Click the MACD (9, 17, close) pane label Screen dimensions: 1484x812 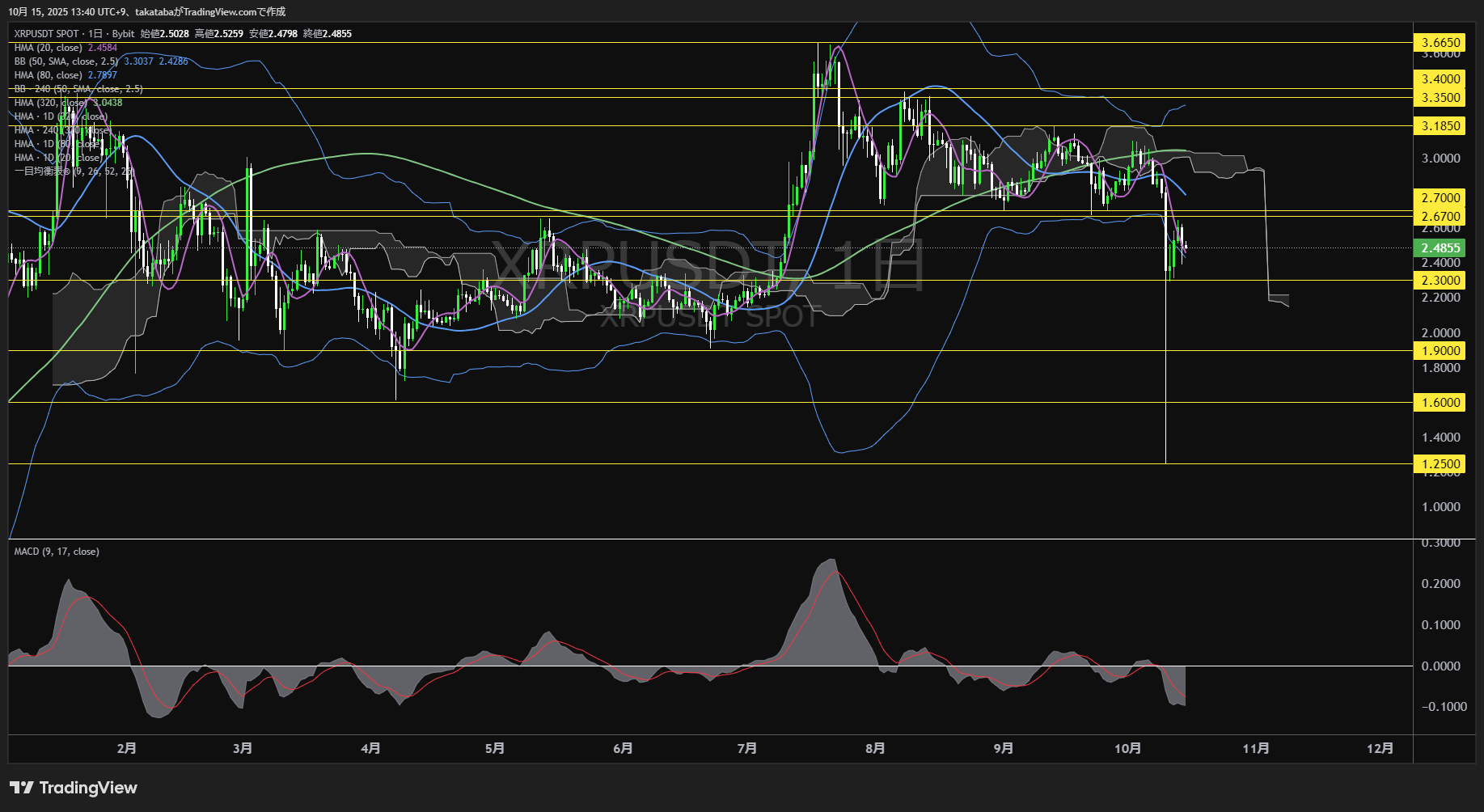(57, 552)
